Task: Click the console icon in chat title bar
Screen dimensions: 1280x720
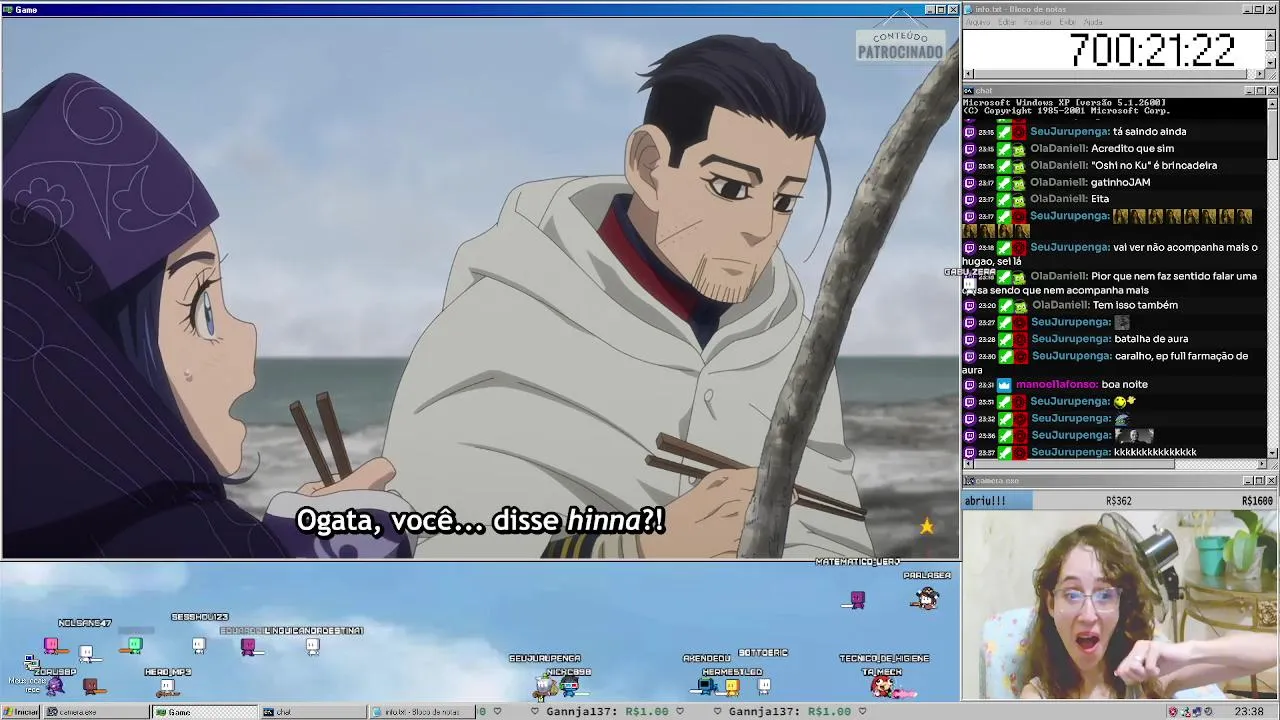Action: (x=968, y=91)
